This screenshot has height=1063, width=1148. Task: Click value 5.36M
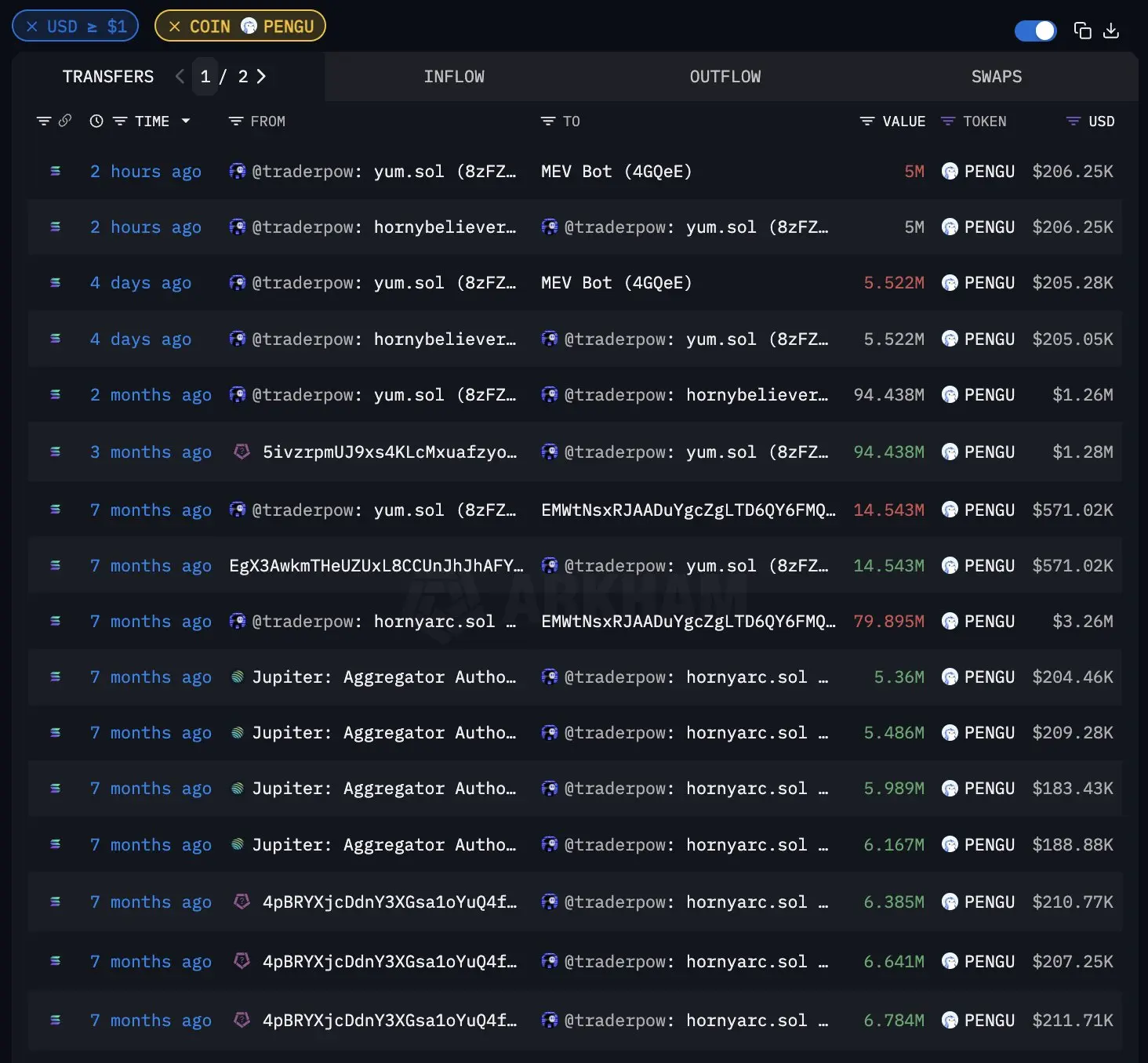(899, 677)
